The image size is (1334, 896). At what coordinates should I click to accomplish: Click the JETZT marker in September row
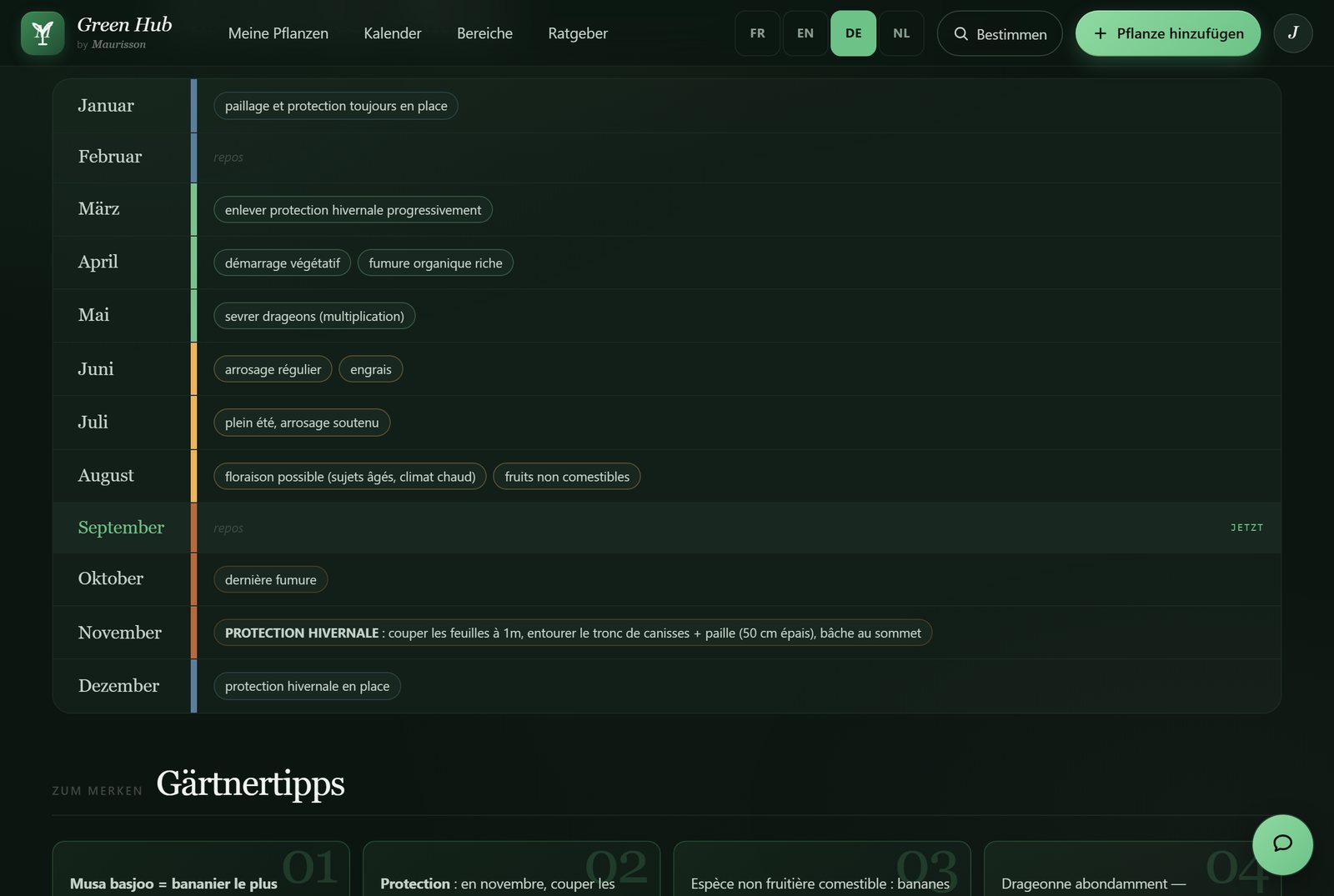pos(1247,528)
